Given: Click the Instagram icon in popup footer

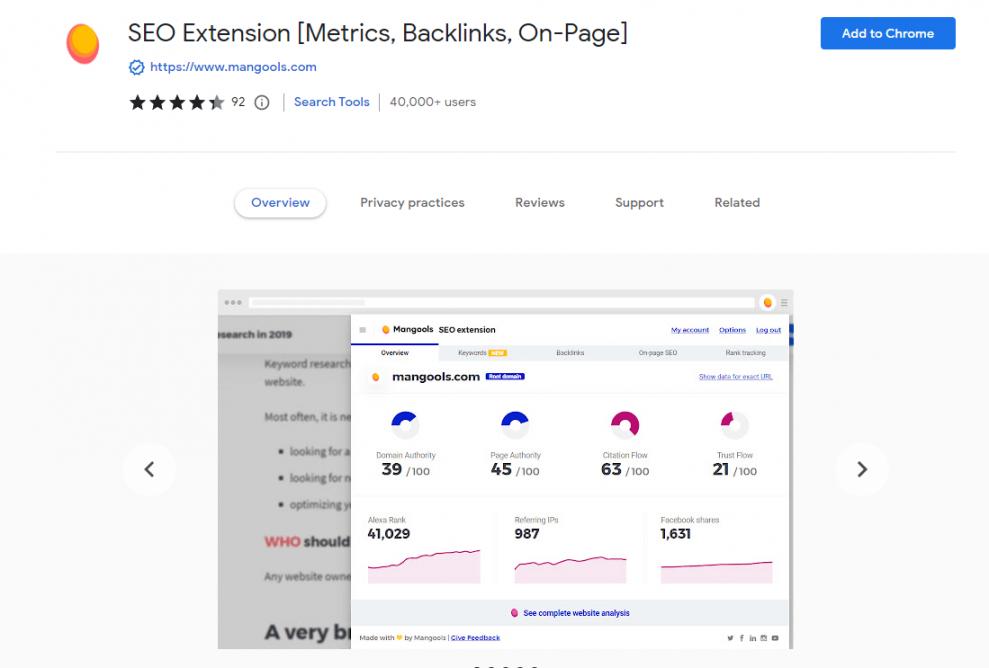Looking at the screenshot, I should [x=764, y=638].
